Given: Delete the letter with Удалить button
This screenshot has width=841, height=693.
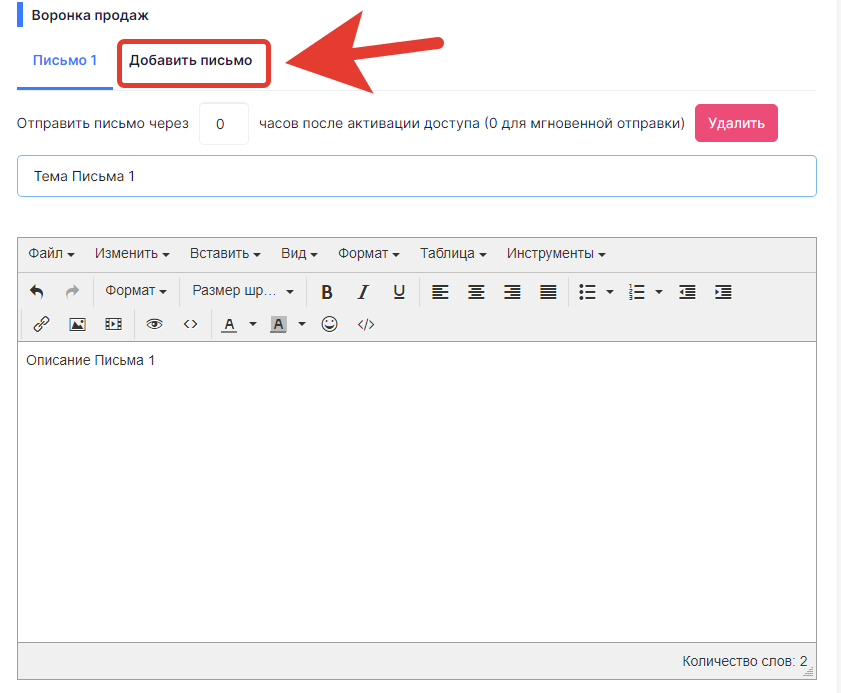Looking at the screenshot, I should click(736, 123).
